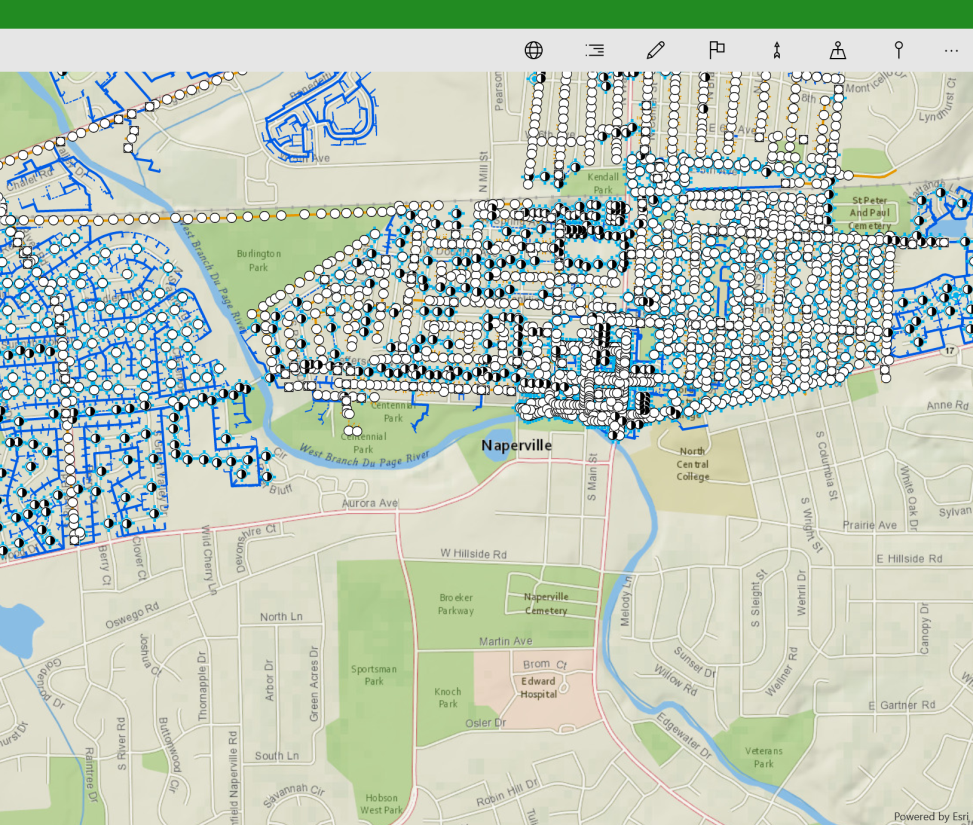The width and height of the screenshot is (973, 825).
Task: Click the Broeker Parkway label
Action: 456,604
